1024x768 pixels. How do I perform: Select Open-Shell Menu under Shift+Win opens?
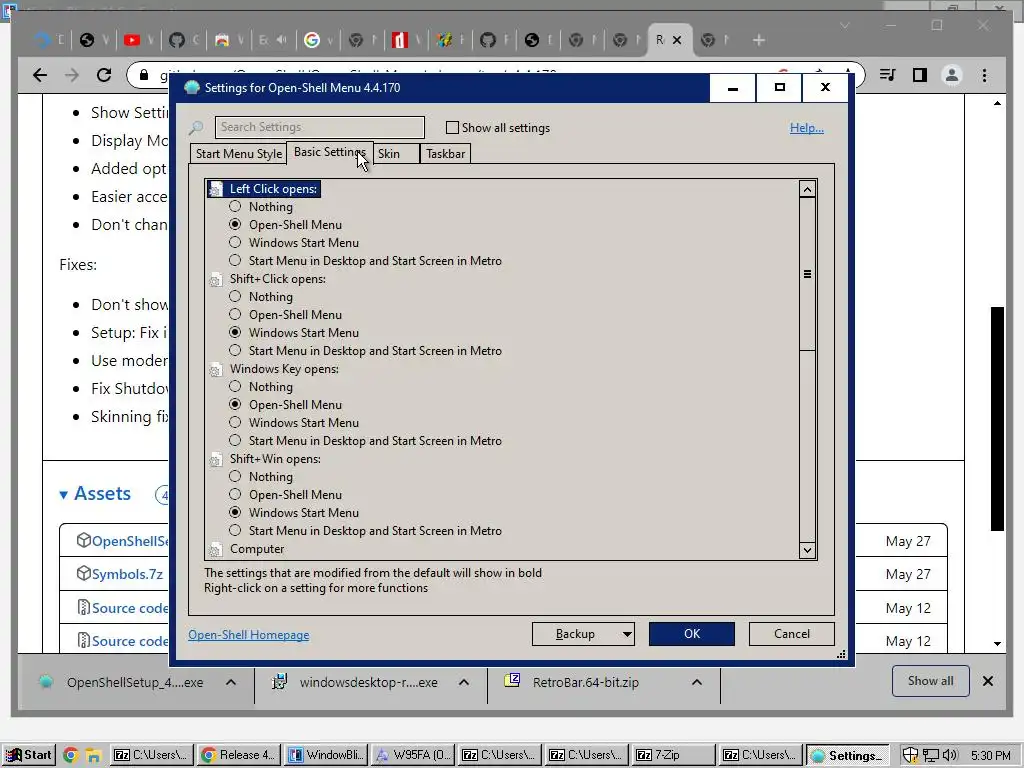point(235,494)
